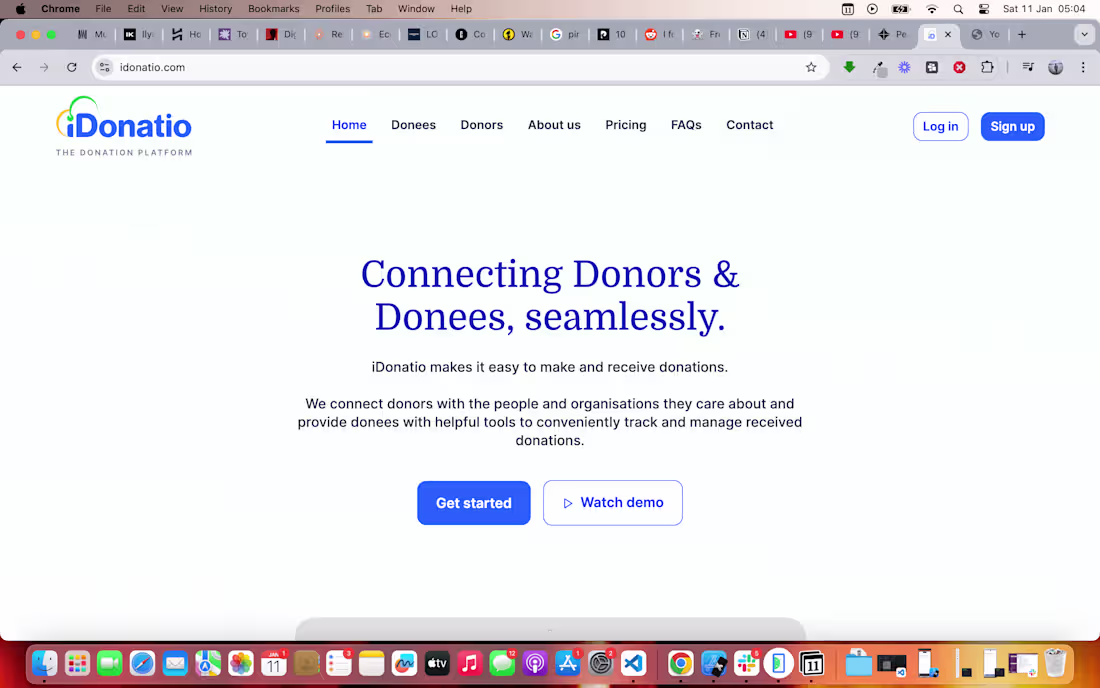Focus the idonatio.com address bar
This screenshot has height=688, width=1100.
tap(460, 67)
